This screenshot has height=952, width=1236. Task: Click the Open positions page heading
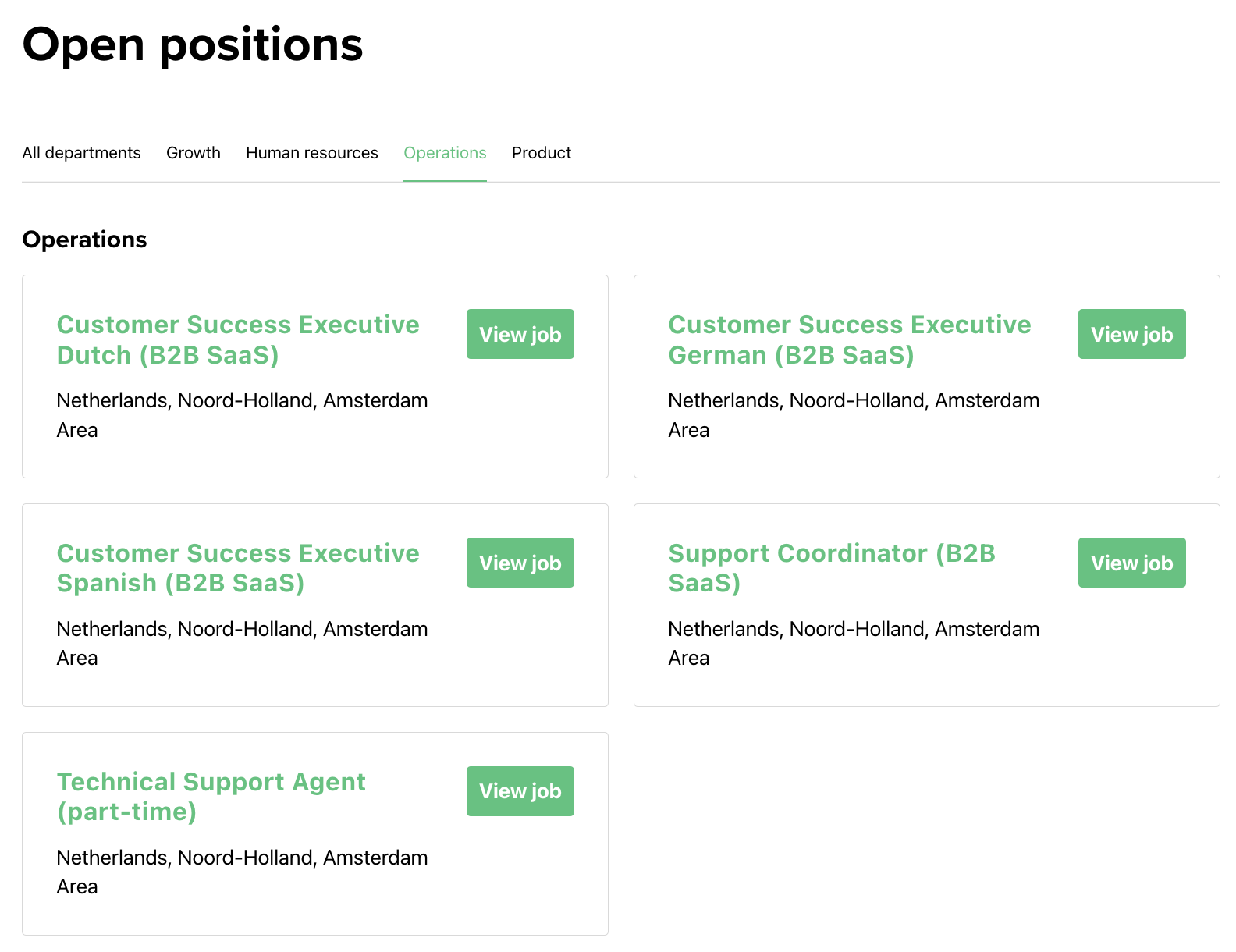[x=193, y=44]
